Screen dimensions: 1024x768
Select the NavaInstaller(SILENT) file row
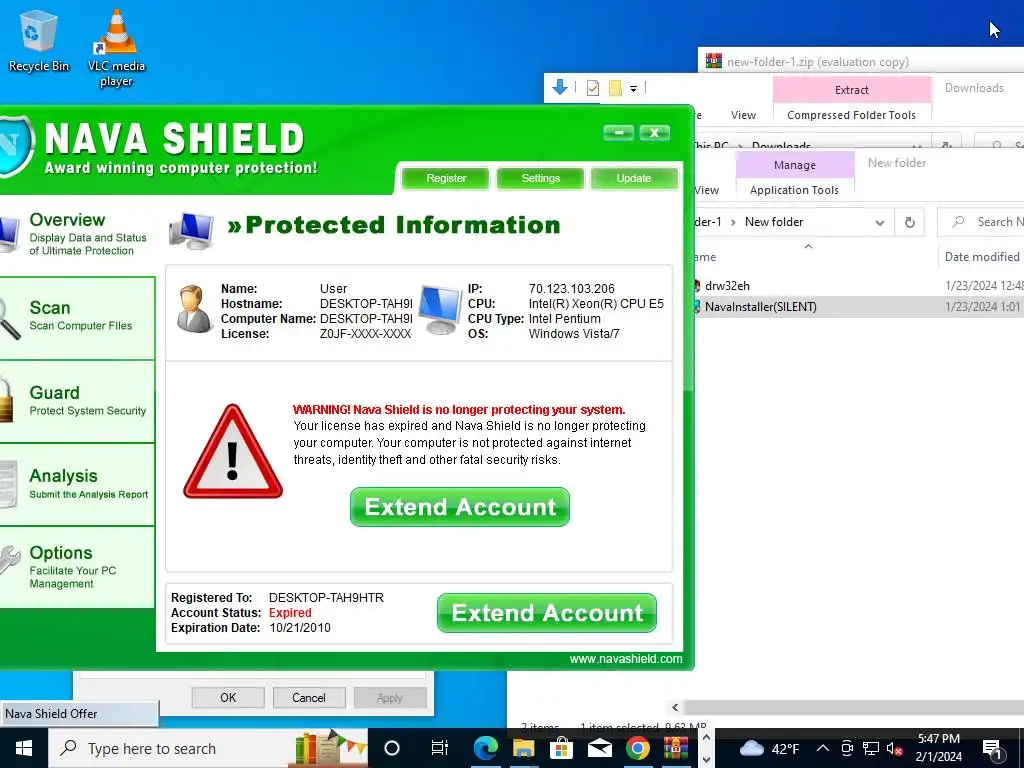click(x=858, y=307)
